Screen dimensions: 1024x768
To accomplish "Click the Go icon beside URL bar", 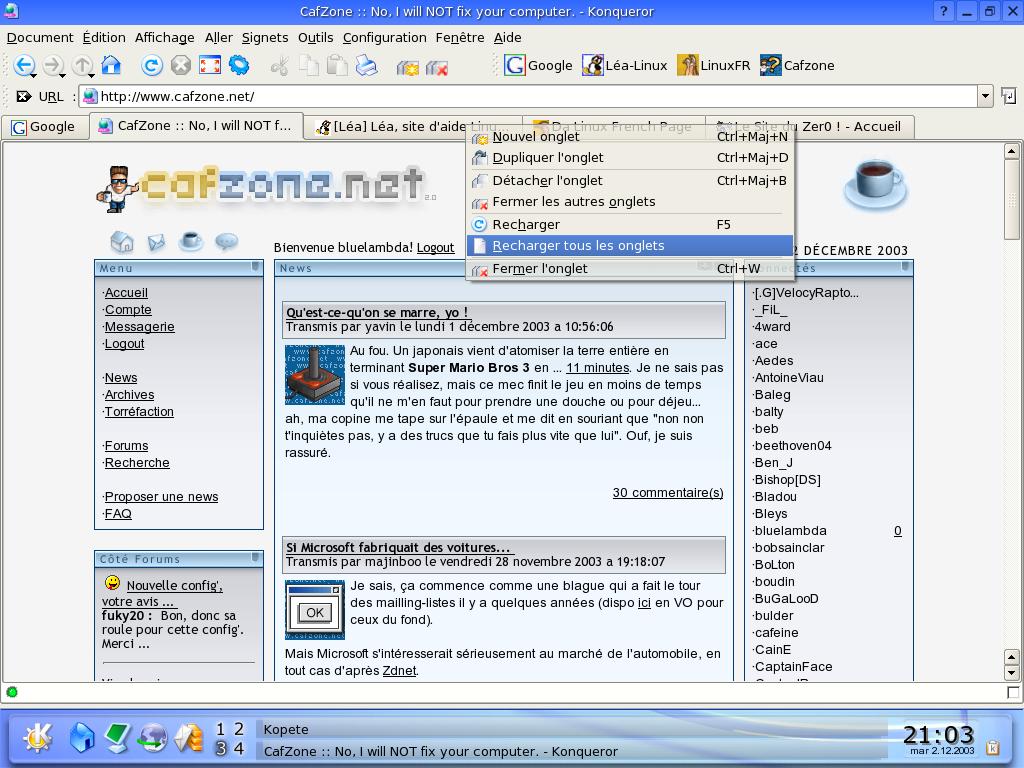I will coord(1008,97).
